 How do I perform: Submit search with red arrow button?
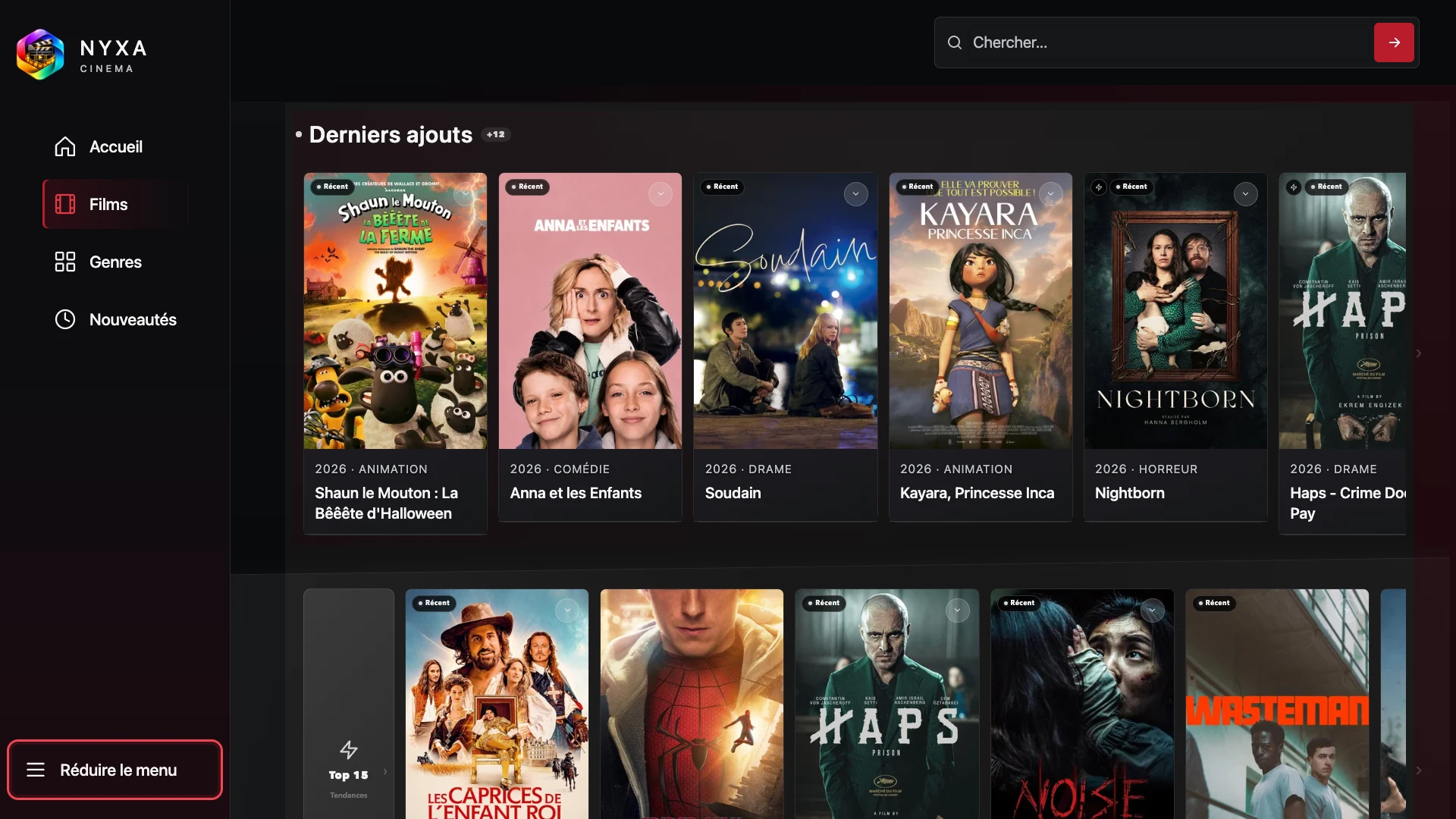point(1394,42)
